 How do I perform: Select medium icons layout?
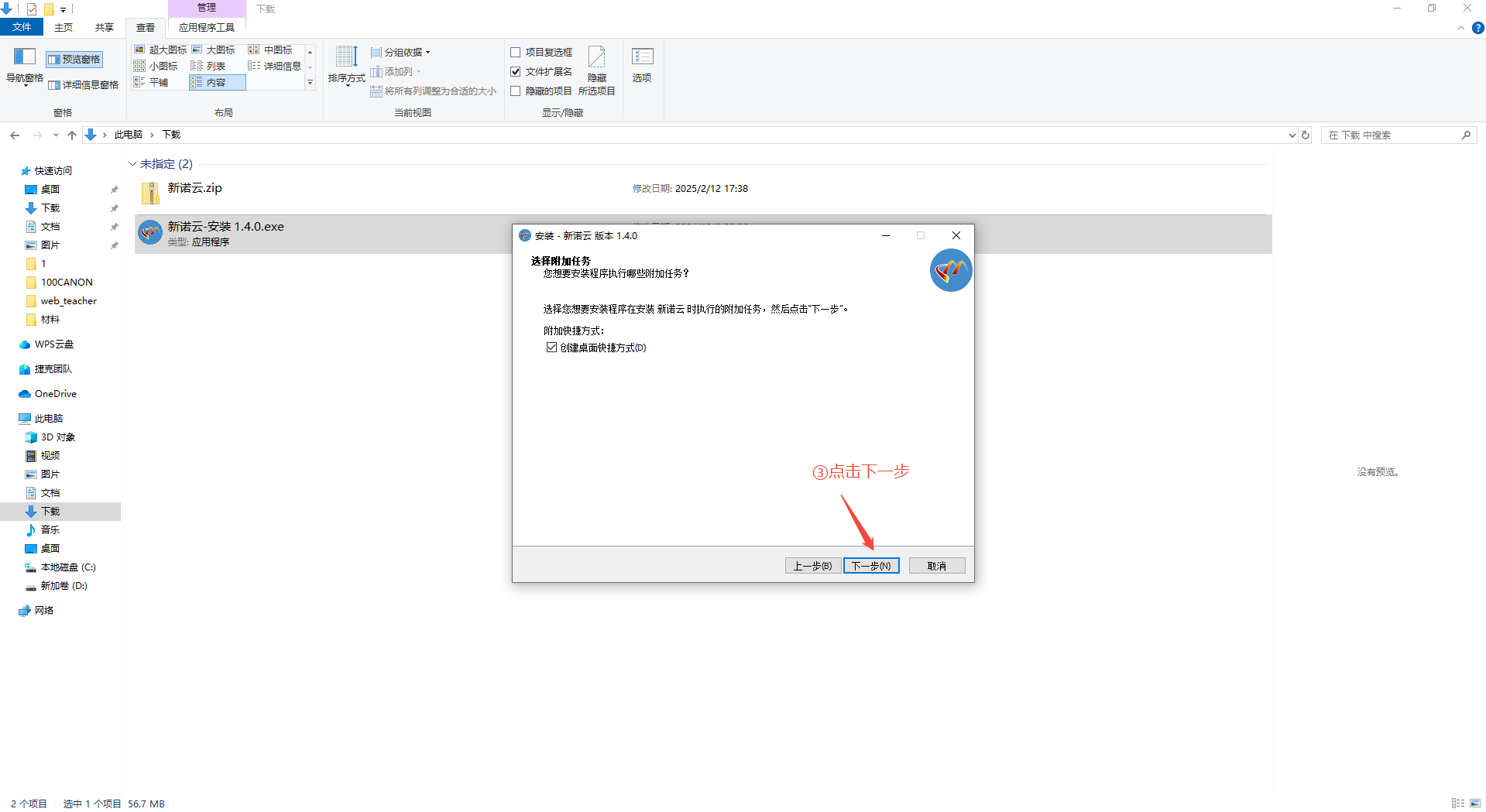tap(270, 50)
